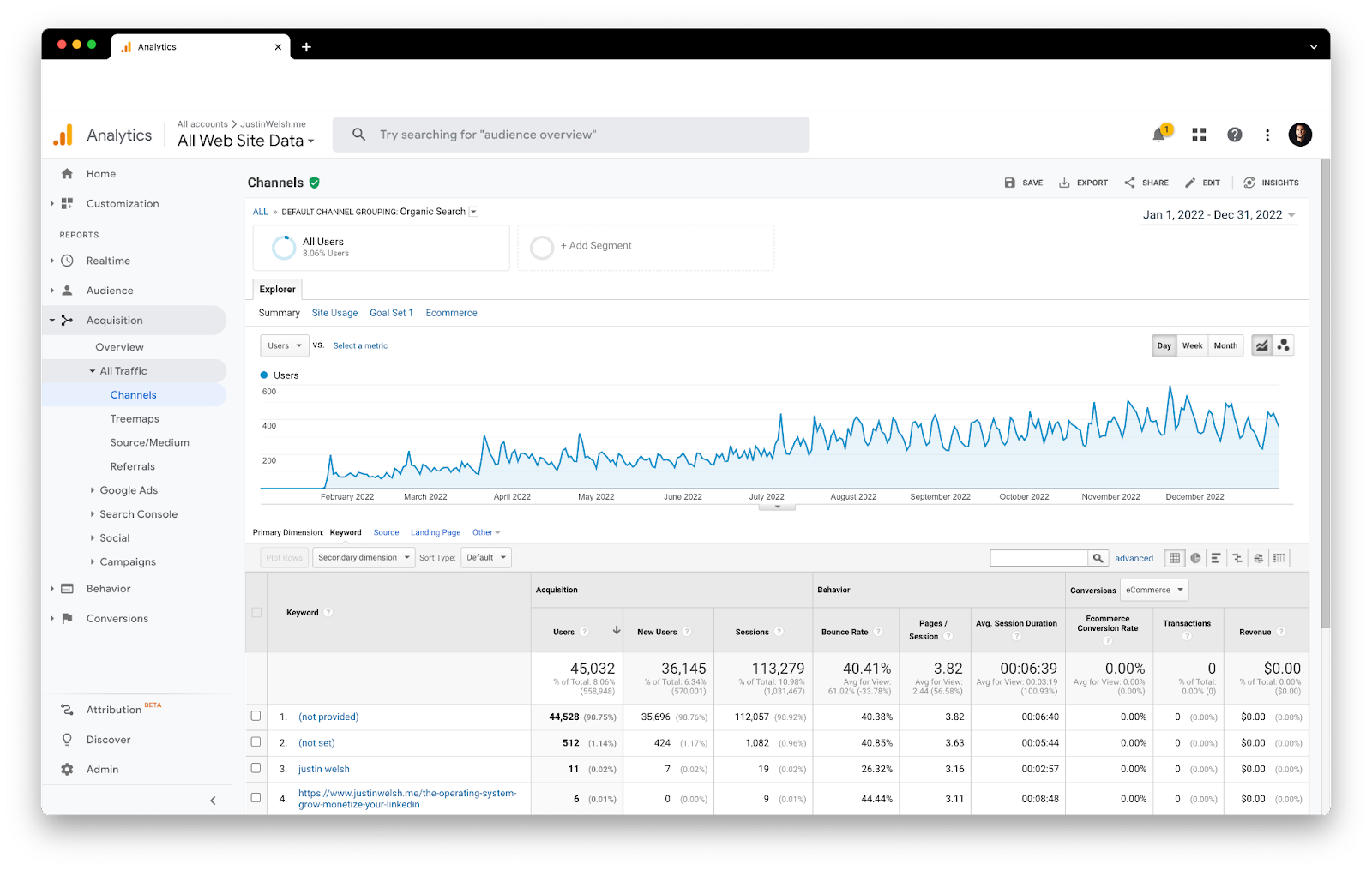This screenshot has height=870, width=1372.
Task: Open the Secondary dimension dropdown
Action: pyautogui.click(x=364, y=558)
